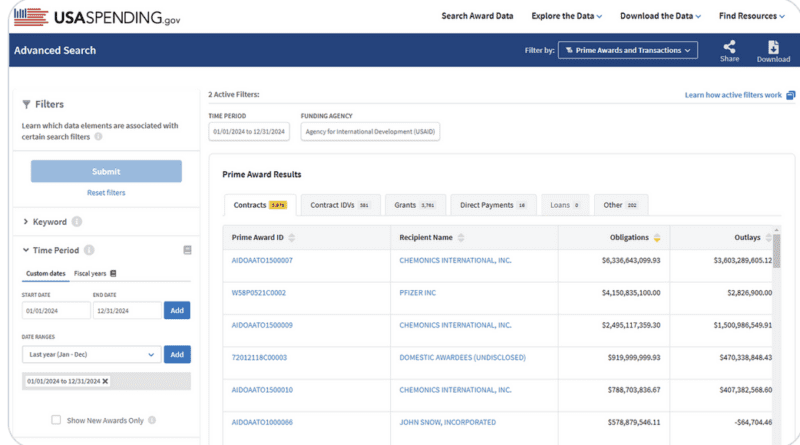
Task: Click the End Date input field
Action: pyautogui.click(x=127, y=310)
